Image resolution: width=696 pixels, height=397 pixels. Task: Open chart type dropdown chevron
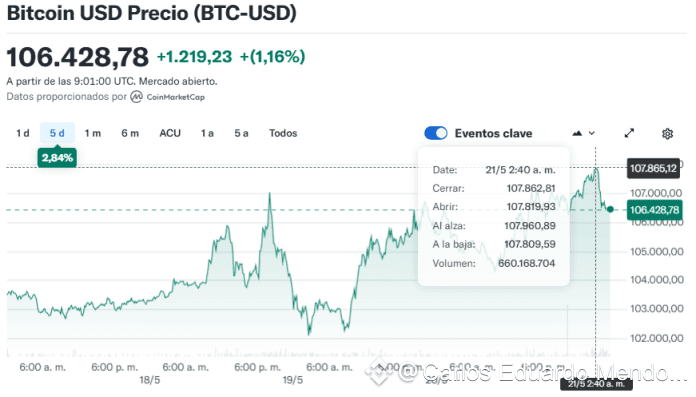pyautogui.click(x=592, y=133)
